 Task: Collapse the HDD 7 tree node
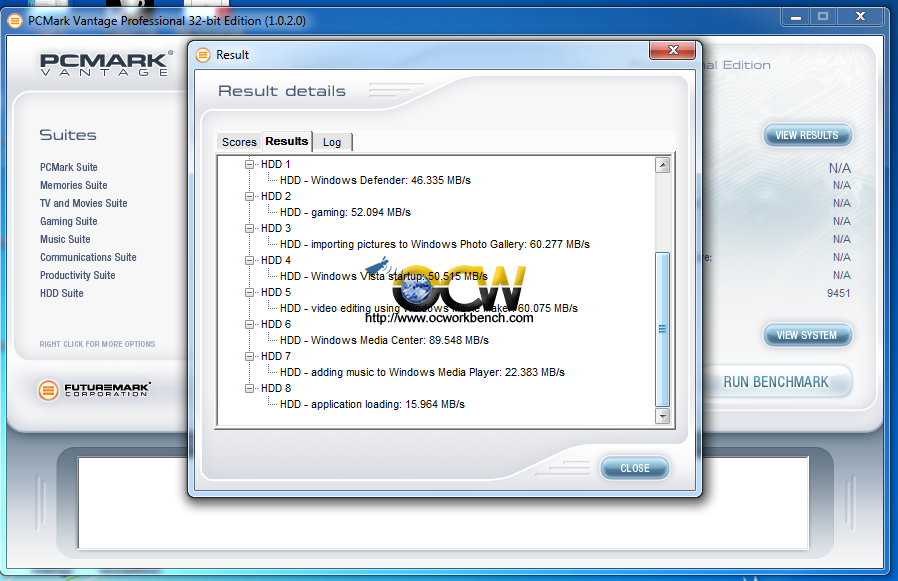pos(249,356)
